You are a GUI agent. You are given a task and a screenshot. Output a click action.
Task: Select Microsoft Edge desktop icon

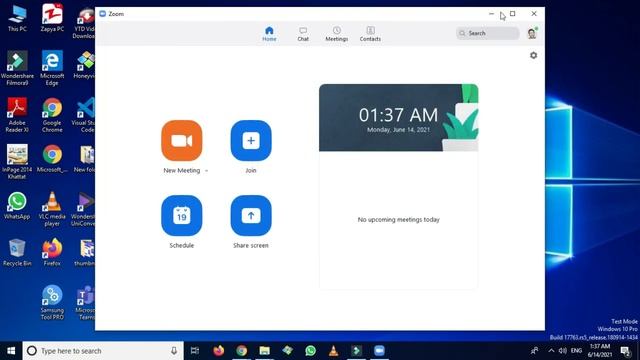tap(52, 68)
